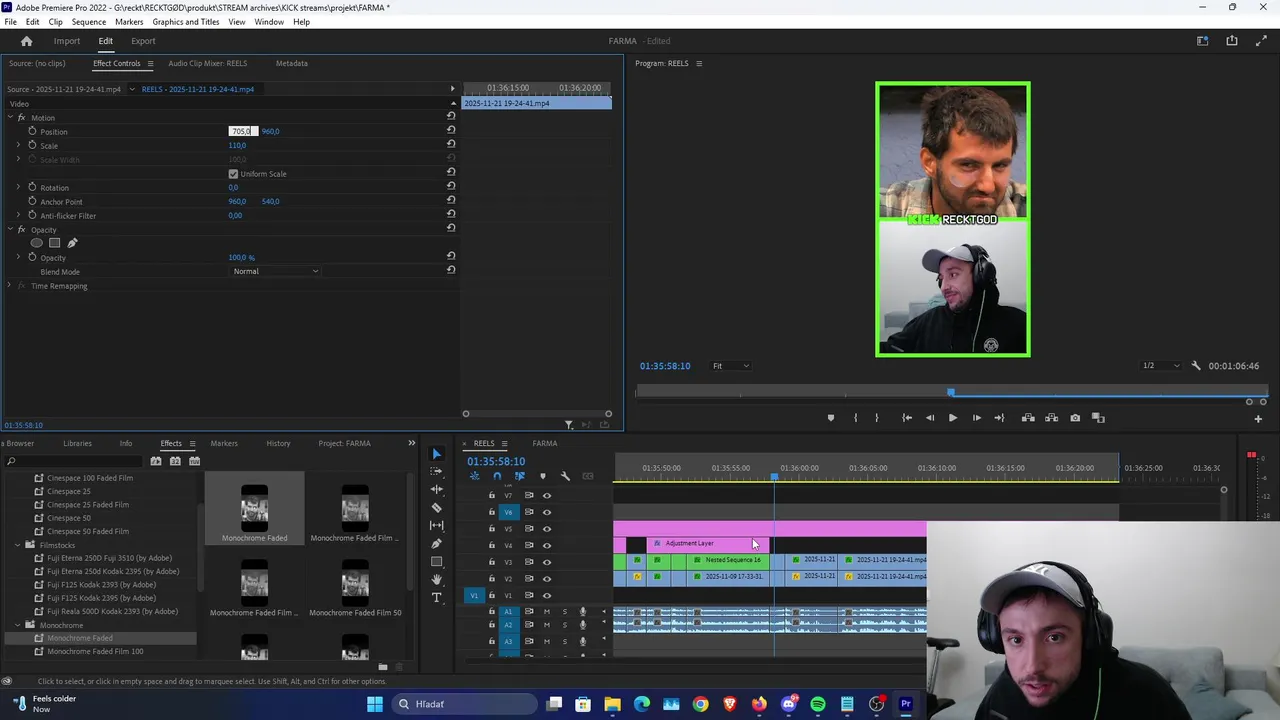Screen dimensions: 1280x720
Task: Step back one frame
Action: click(930, 418)
